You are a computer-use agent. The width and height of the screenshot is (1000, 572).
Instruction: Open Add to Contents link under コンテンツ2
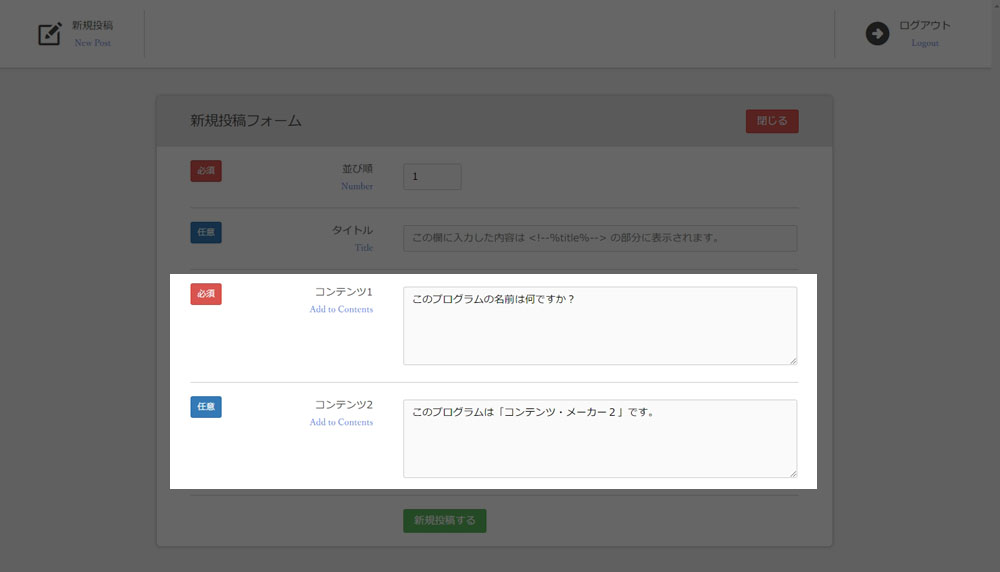pos(341,423)
